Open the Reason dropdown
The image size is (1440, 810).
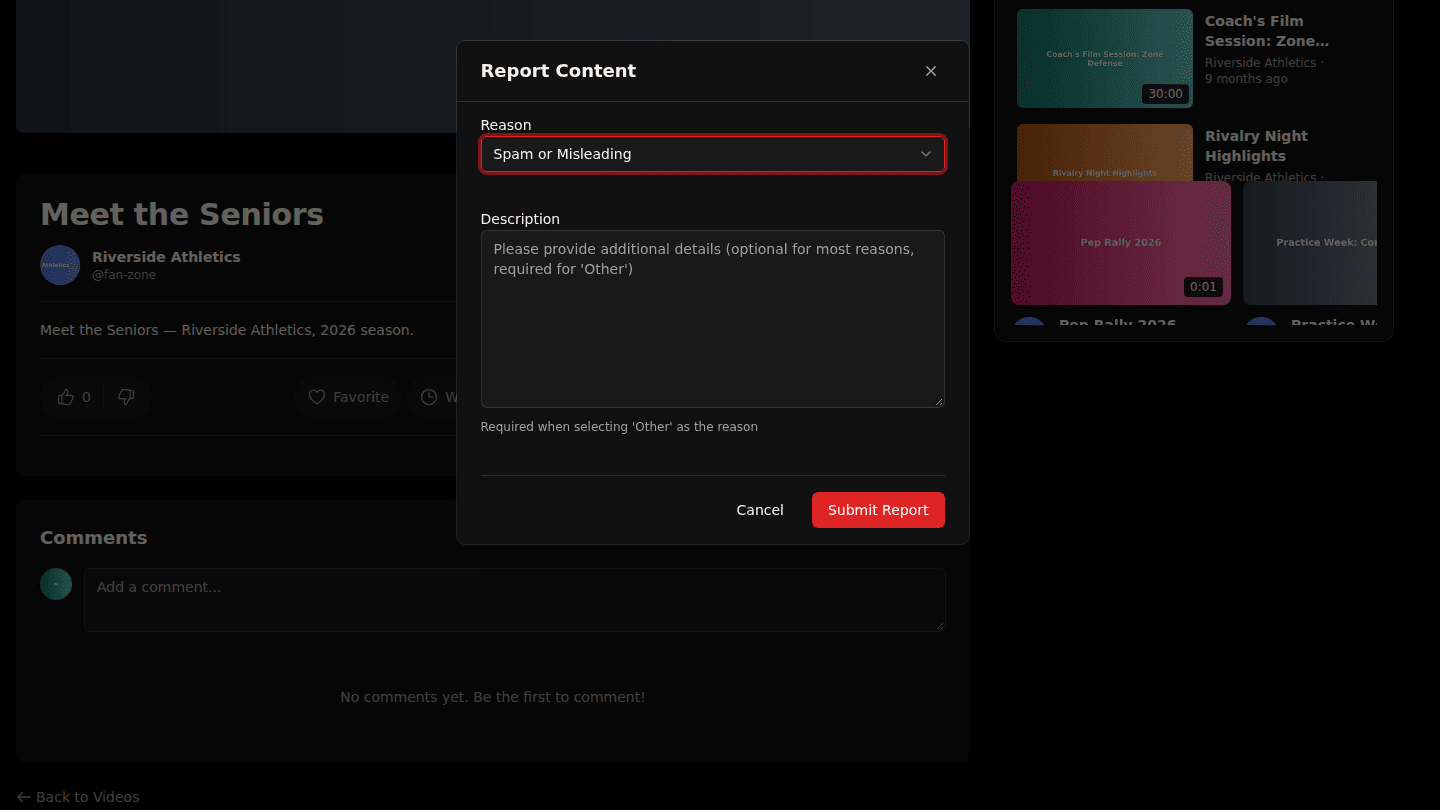(713, 154)
